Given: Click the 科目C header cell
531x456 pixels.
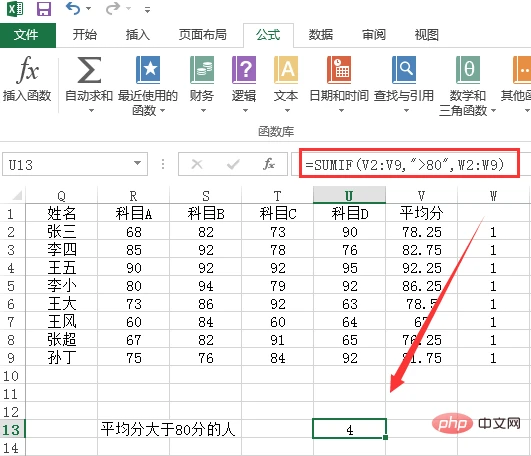Looking at the screenshot, I should coord(277,213).
